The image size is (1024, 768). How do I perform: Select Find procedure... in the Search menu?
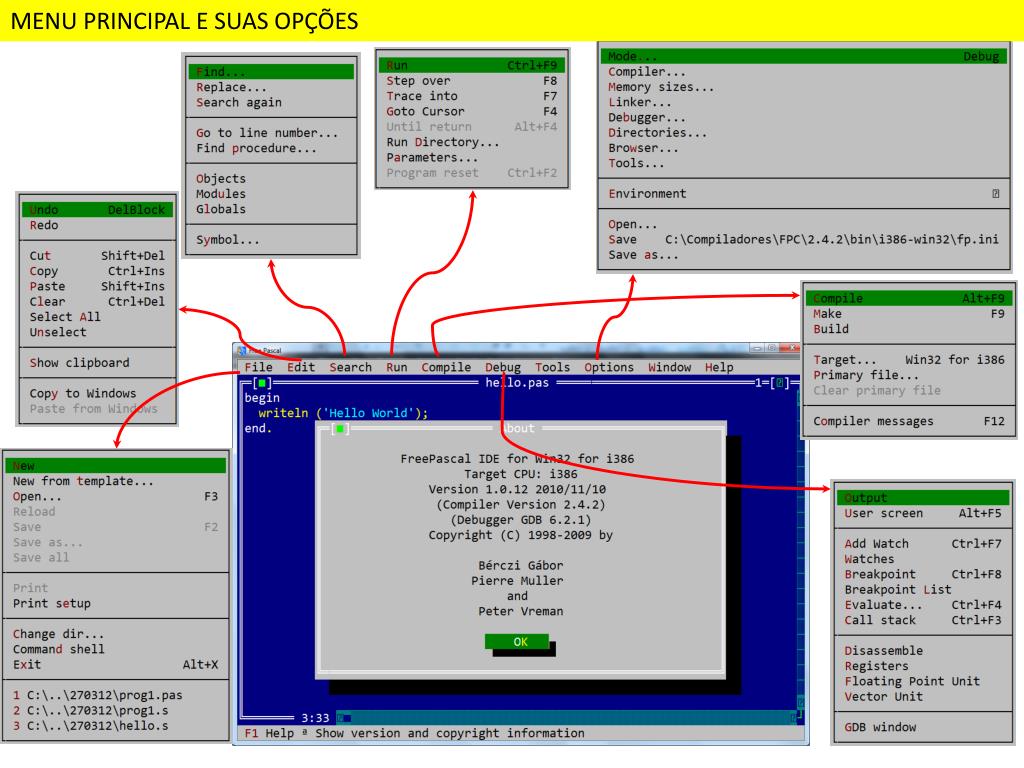[x=271, y=148]
